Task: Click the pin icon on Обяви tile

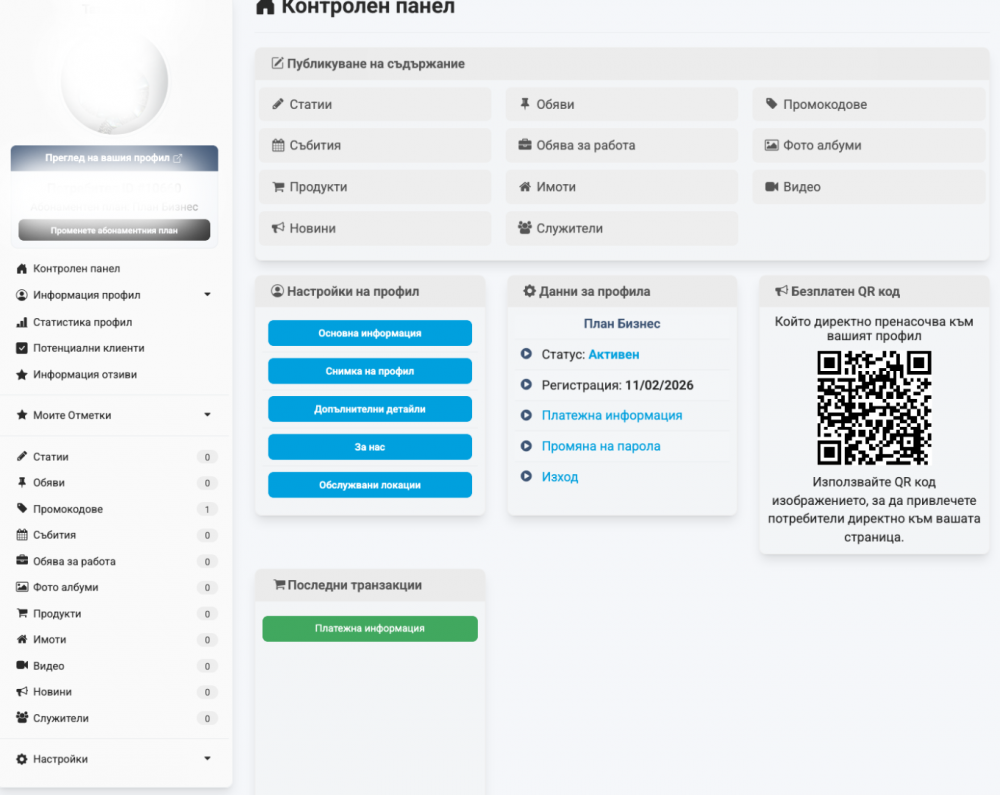Action: click(x=525, y=104)
